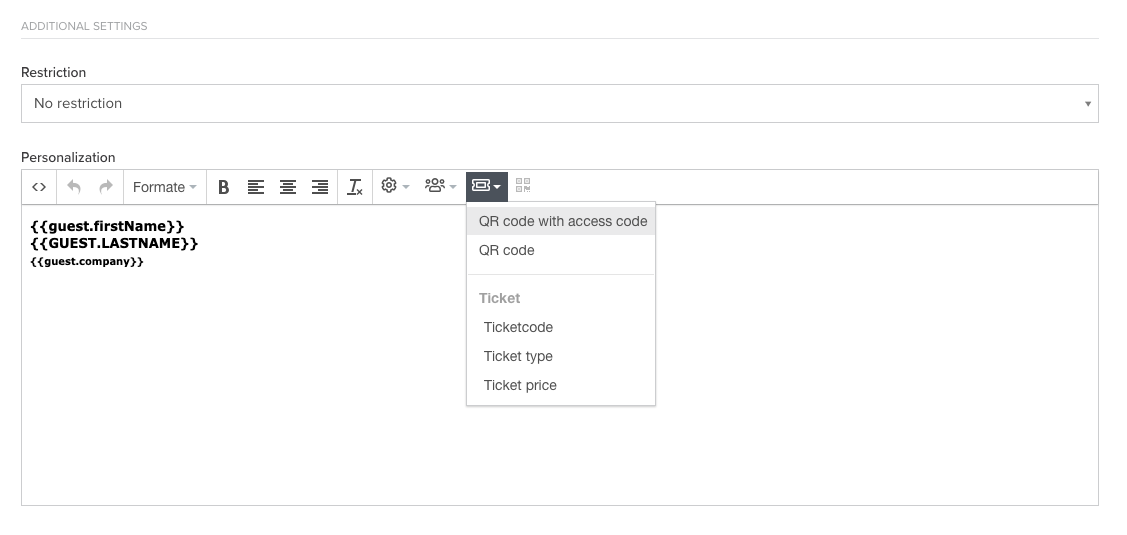The width and height of the screenshot is (1127, 535).
Task: Choose the plain QR code menu entry
Action: (x=507, y=250)
